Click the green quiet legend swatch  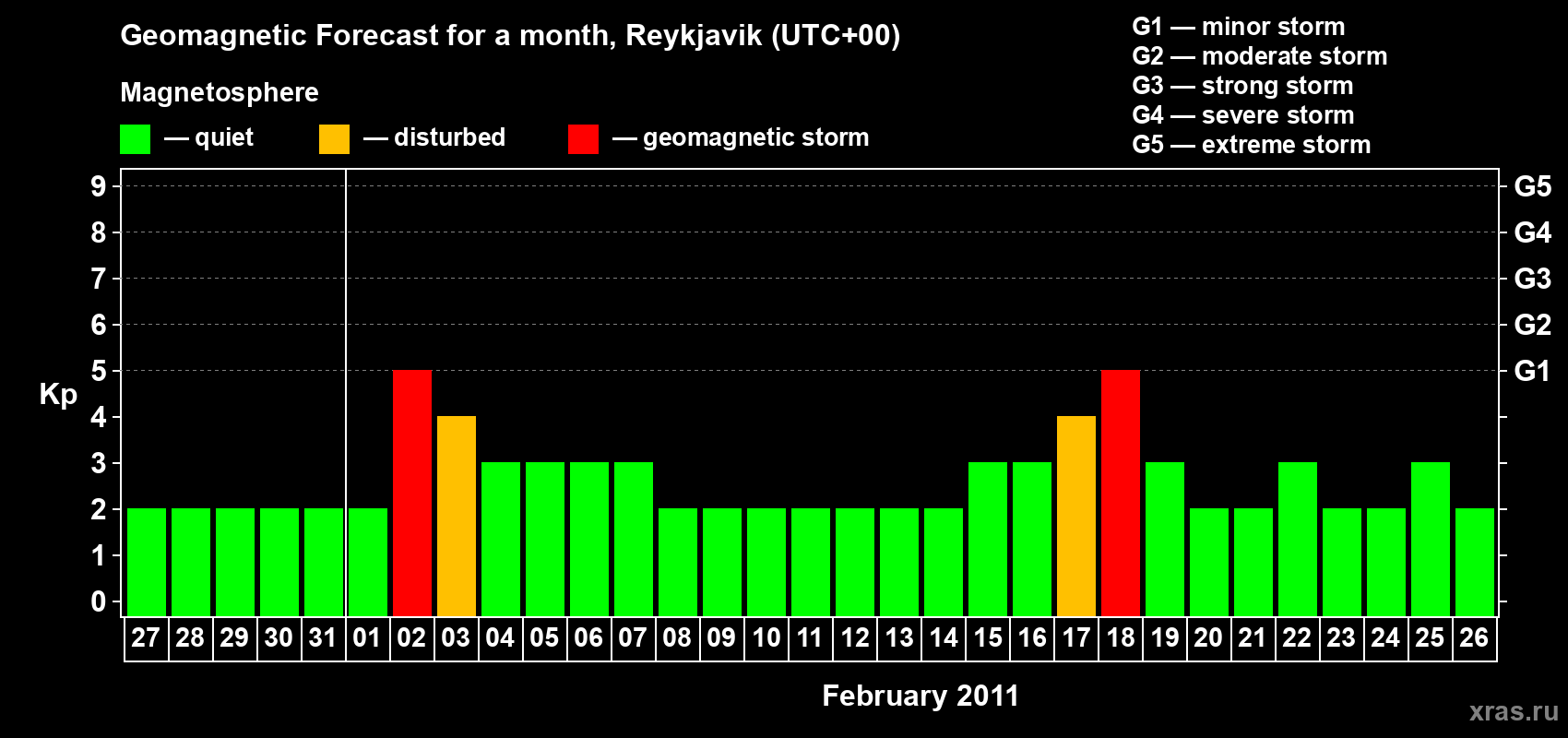click(135, 139)
